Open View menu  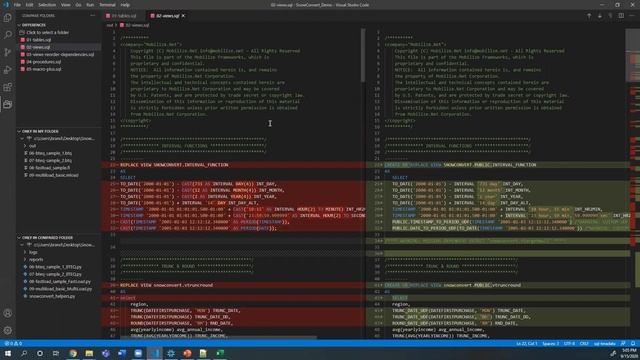pos(65,5)
